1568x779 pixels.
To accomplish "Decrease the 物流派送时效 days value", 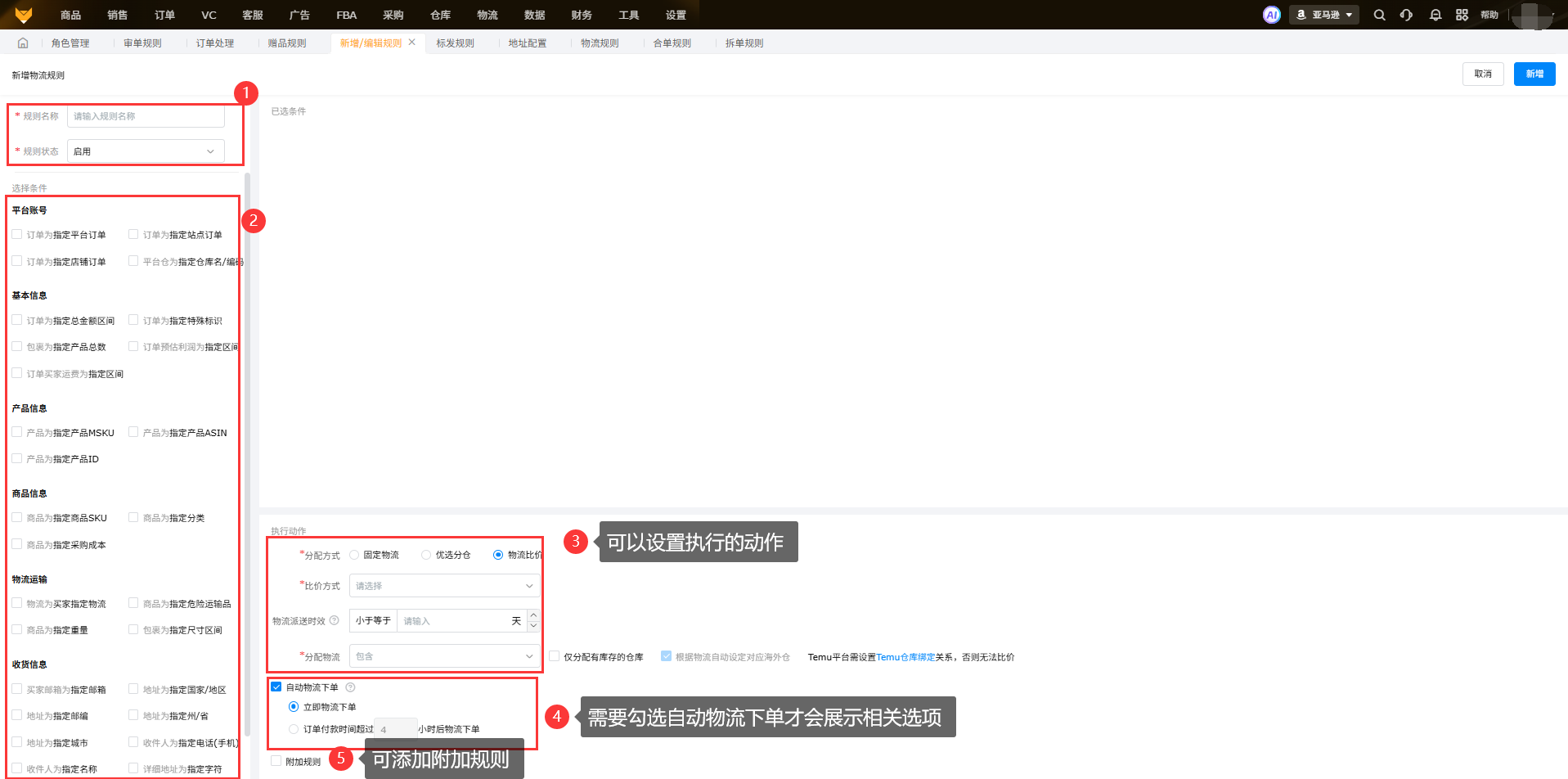I will click(533, 627).
